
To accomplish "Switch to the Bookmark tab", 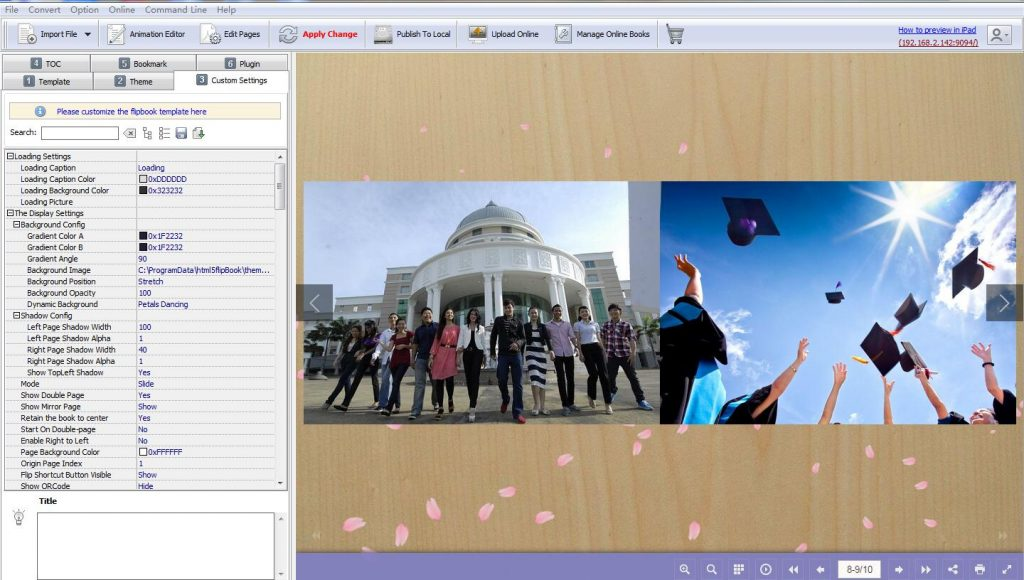I will pyautogui.click(x=143, y=63).
